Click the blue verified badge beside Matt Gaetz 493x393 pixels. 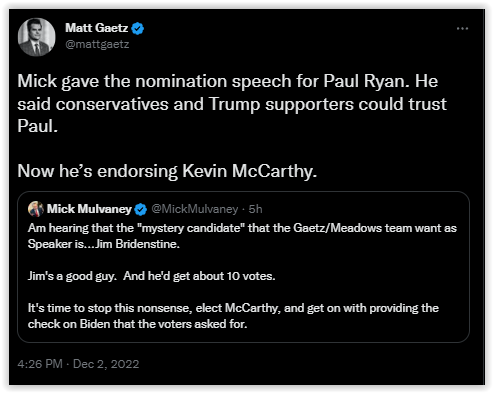point(137,28)
